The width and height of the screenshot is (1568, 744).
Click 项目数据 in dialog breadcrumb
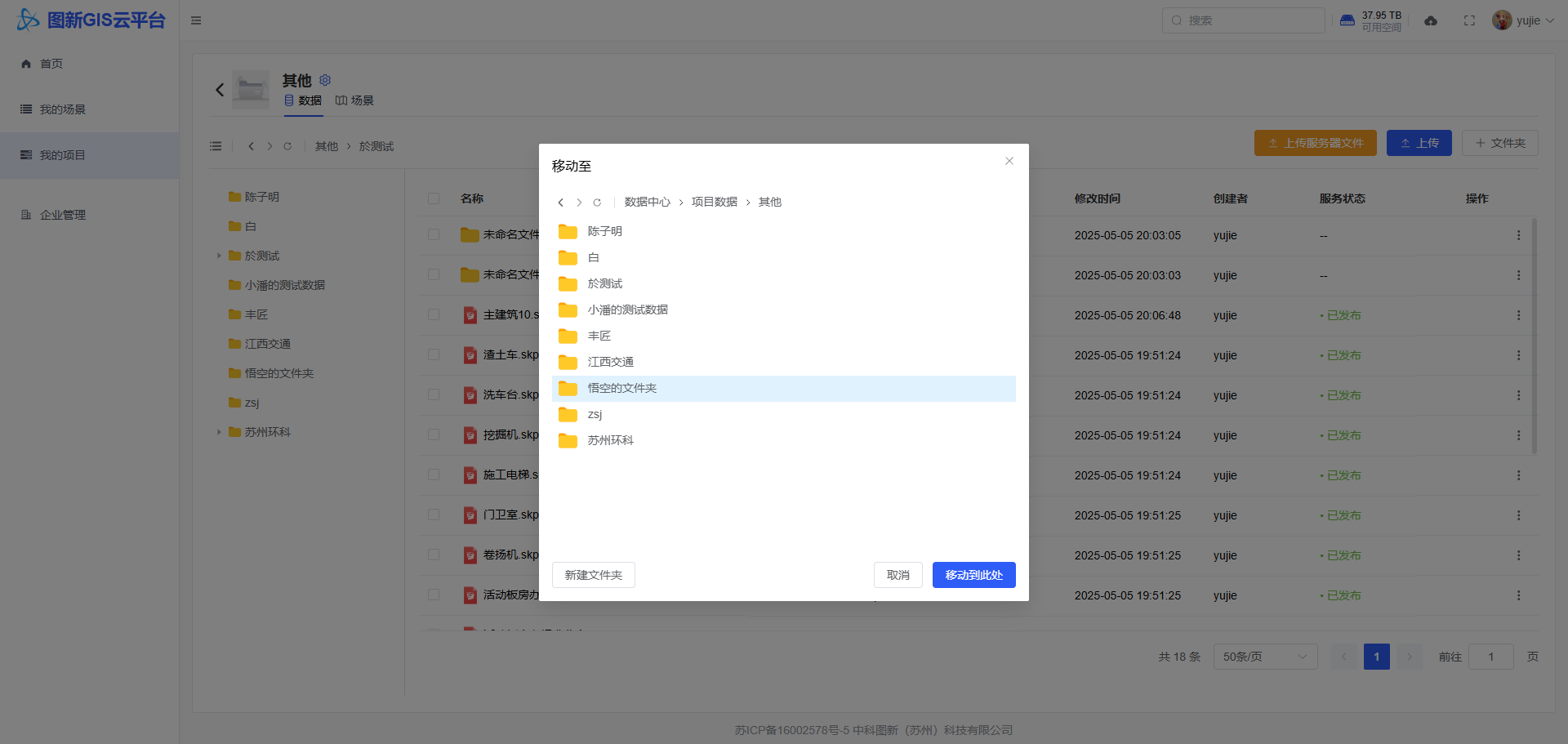pos(715,203)
